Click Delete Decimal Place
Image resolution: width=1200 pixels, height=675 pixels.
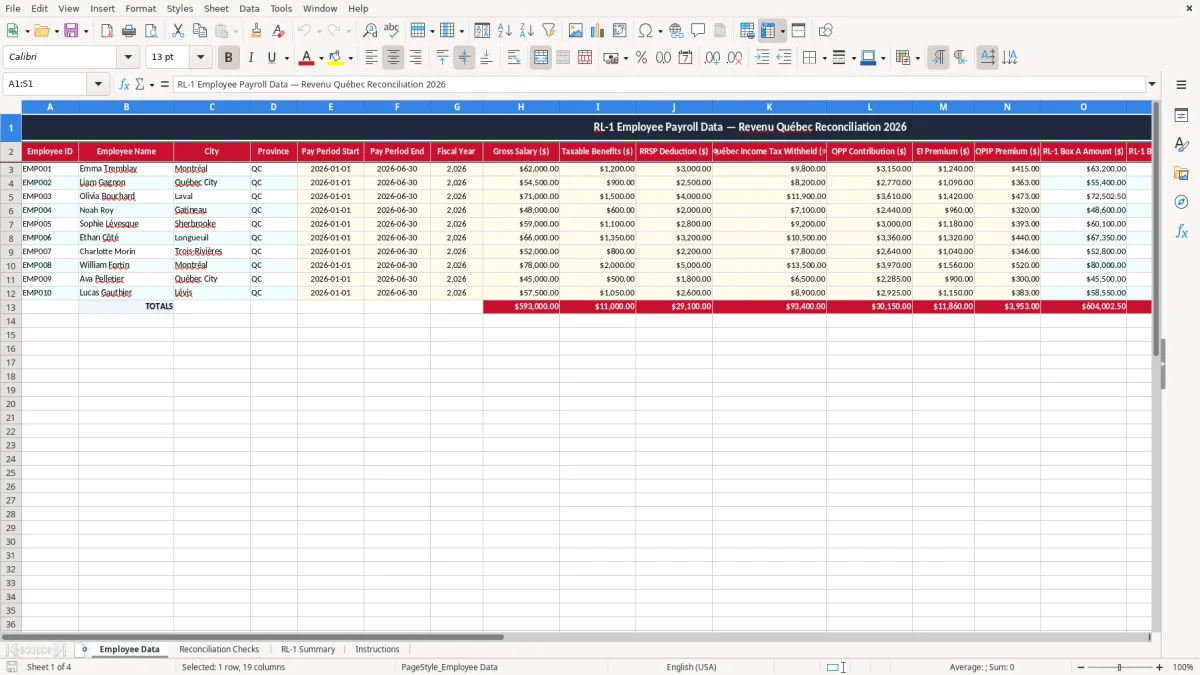click(734, 58)
